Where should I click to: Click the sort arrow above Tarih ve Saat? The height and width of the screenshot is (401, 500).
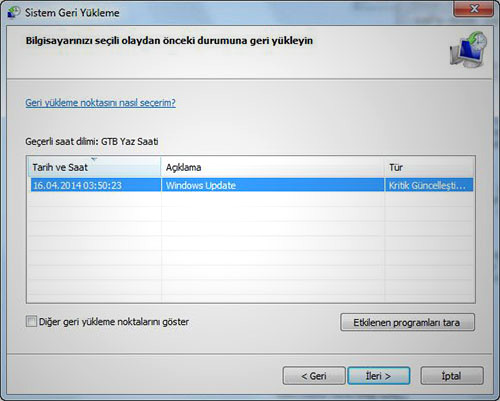point(94,159)
